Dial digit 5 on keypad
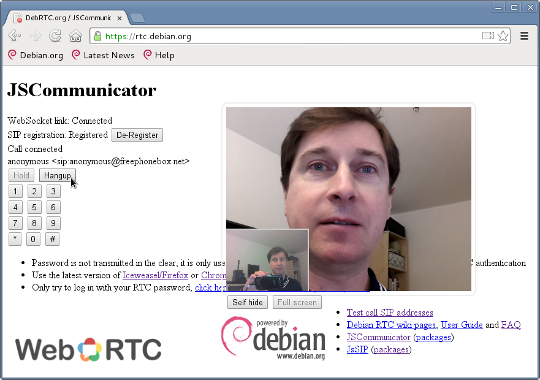This screenshot has height=380, width=540. tap(34, 207)
